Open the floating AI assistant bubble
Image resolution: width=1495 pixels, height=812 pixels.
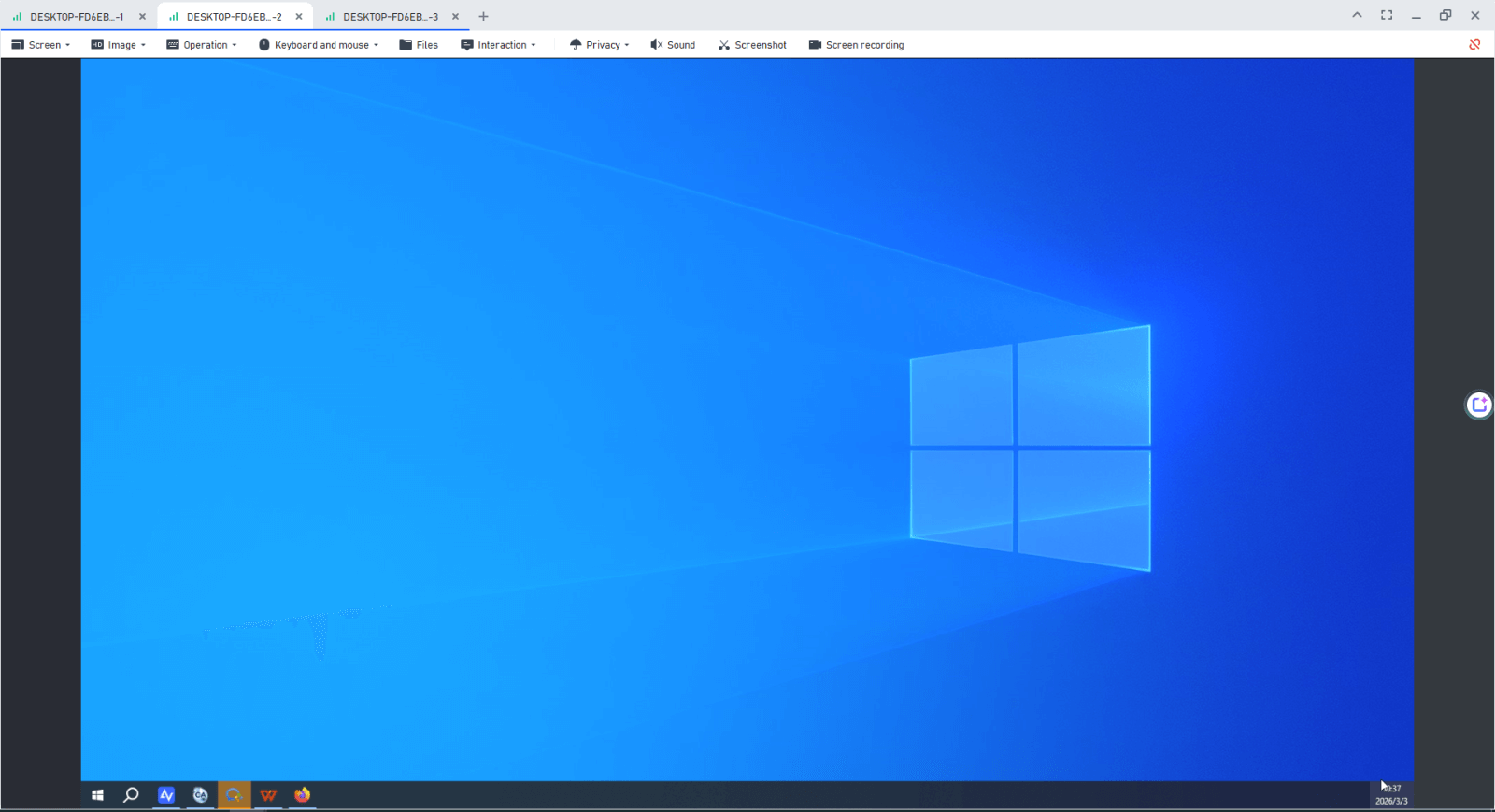(1478, 405)
